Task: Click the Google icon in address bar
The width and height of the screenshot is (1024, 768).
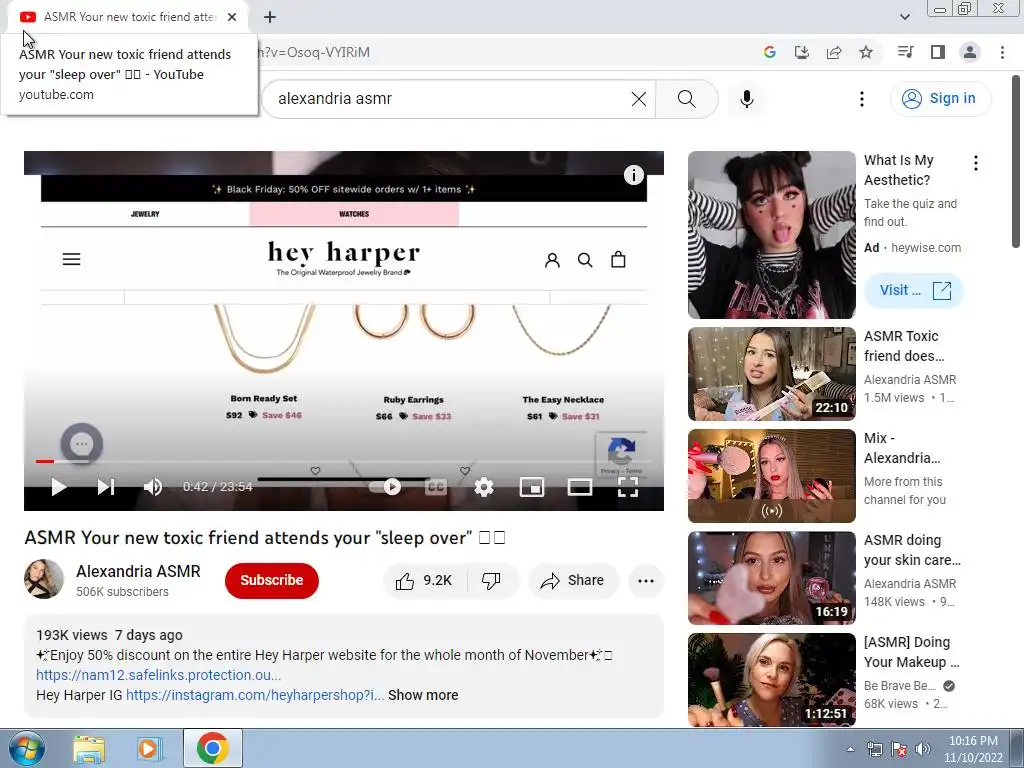Action: point(770,52)
